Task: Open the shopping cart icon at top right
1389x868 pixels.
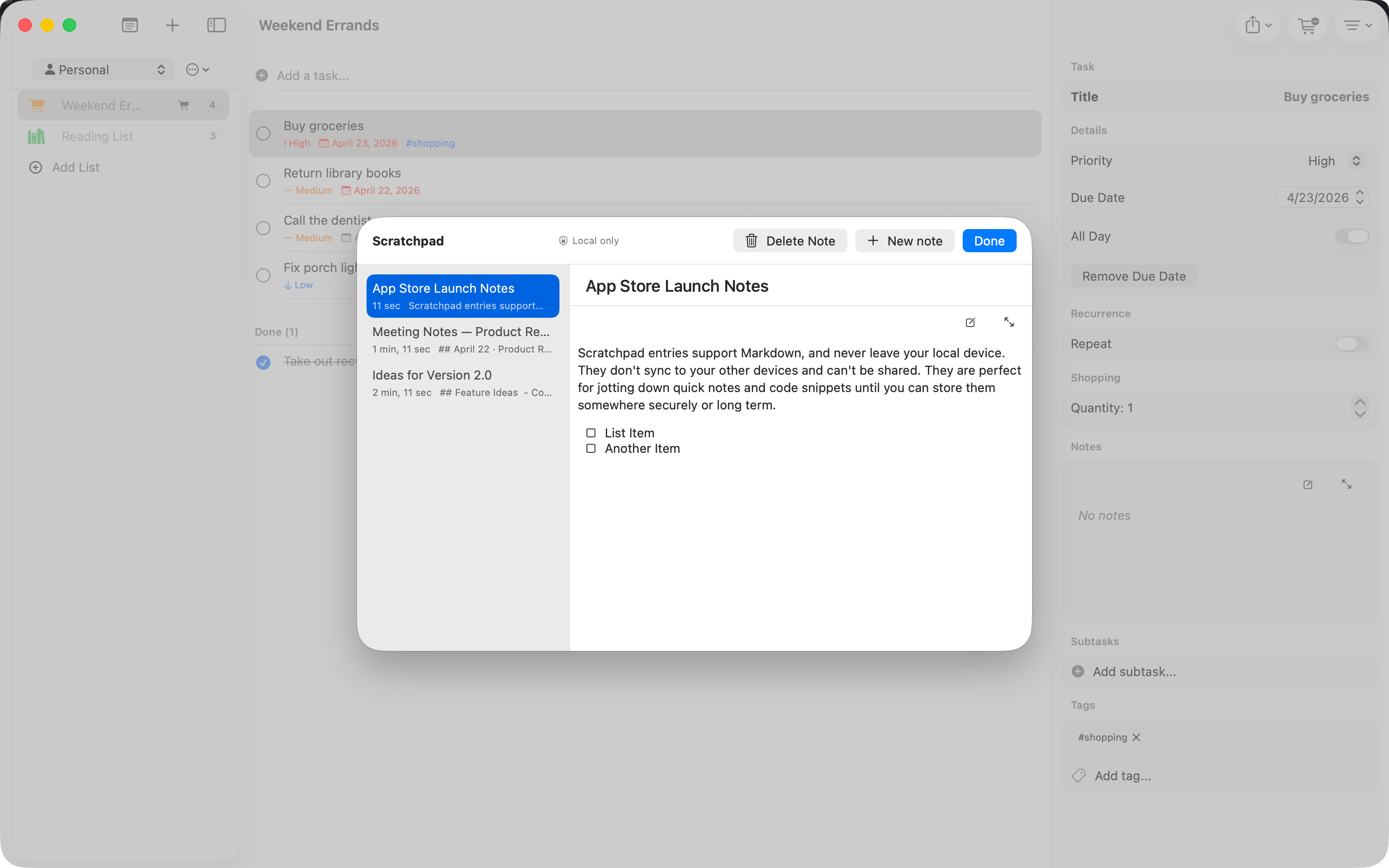Action: pyautogui.click(x=1307, y=26)
